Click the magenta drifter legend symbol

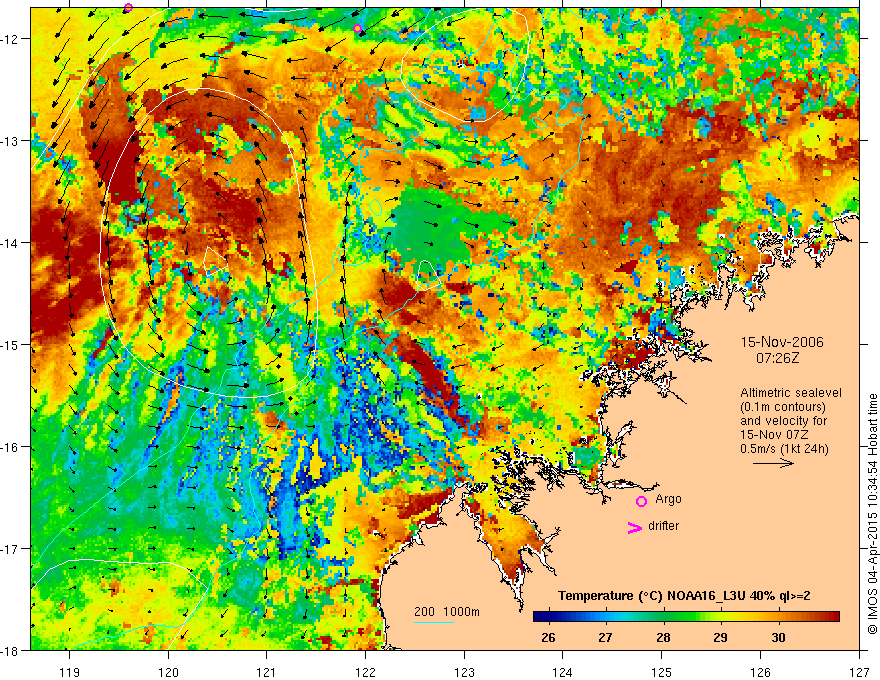coord(634,527)
